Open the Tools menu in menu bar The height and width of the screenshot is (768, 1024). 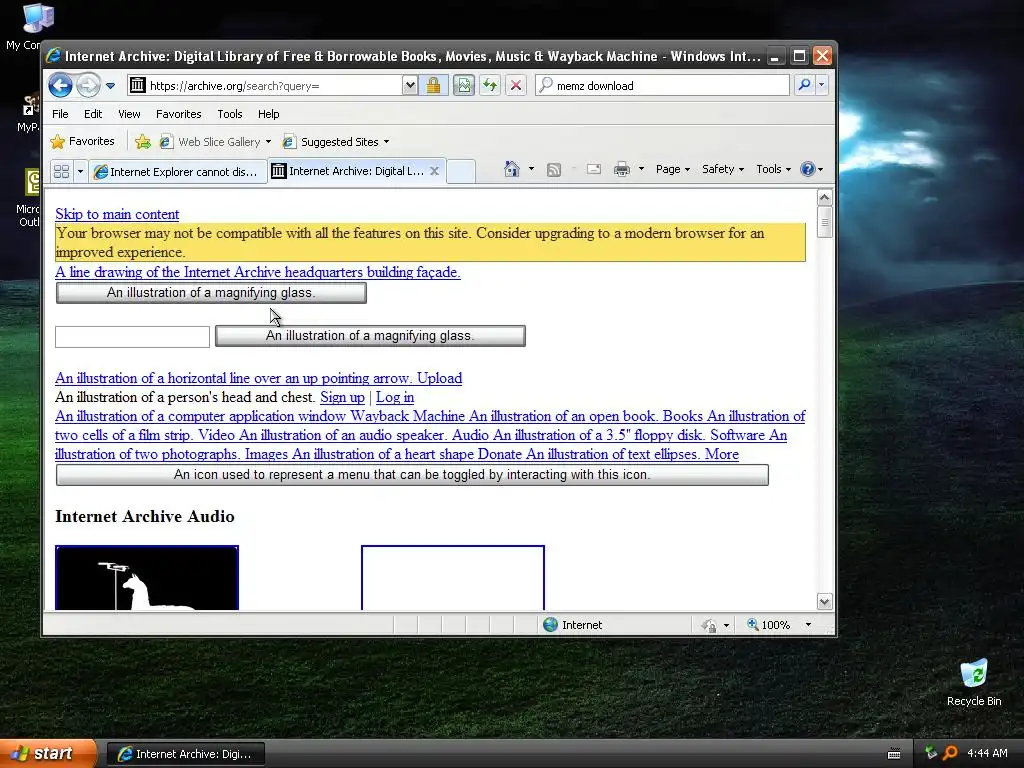(x=230, y=114)
